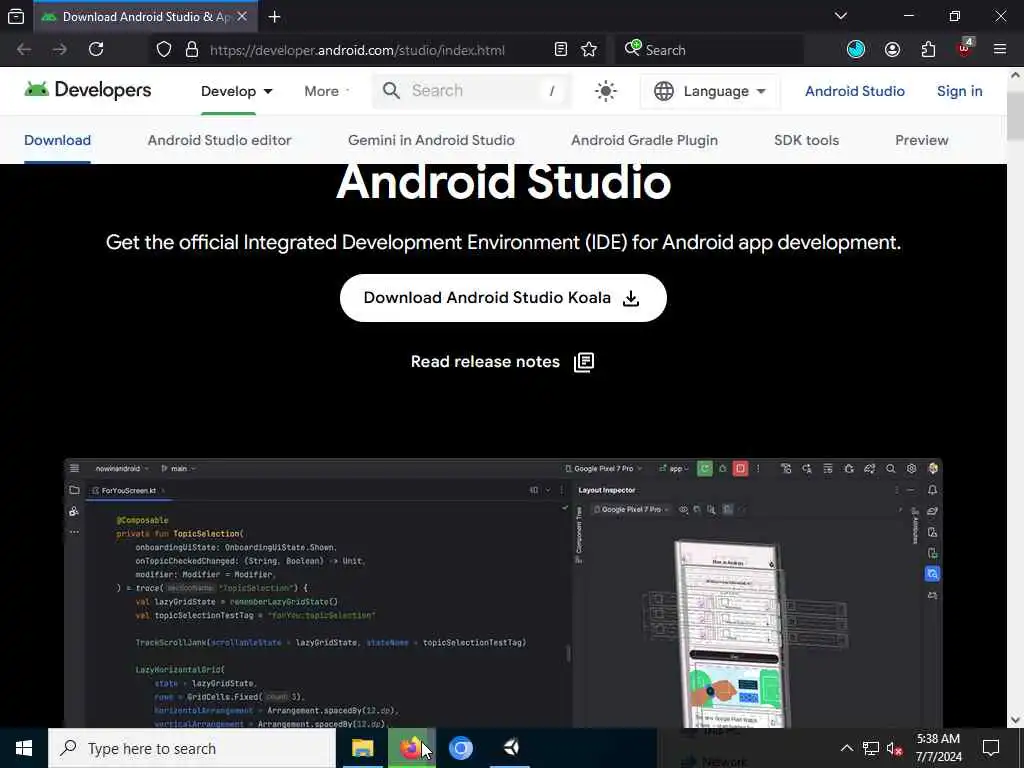Open File Explorer from the taskbar
Image resolution: width=1024 pixels, height=768 pixels.
[x=362, y=748]
